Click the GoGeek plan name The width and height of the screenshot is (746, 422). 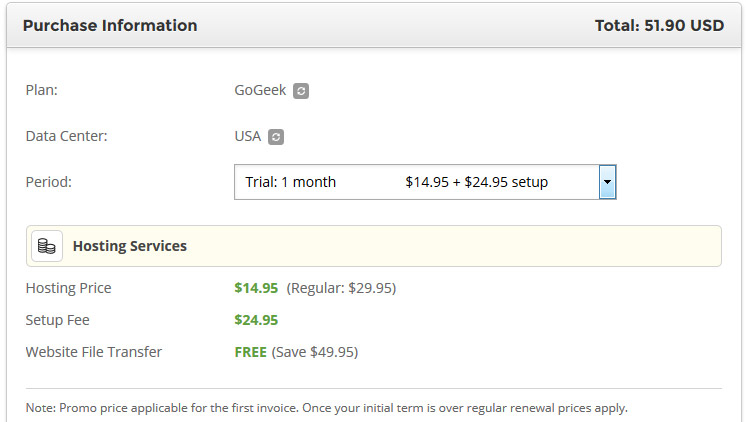tap(260, 90)
